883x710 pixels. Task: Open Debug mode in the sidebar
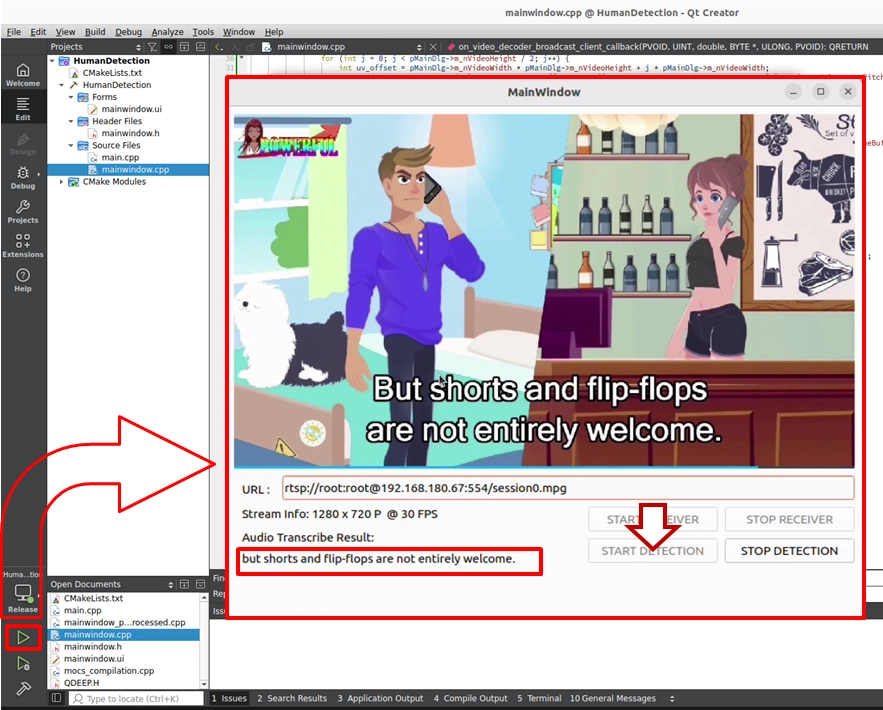pyautogui.click(x=23, y=177)
